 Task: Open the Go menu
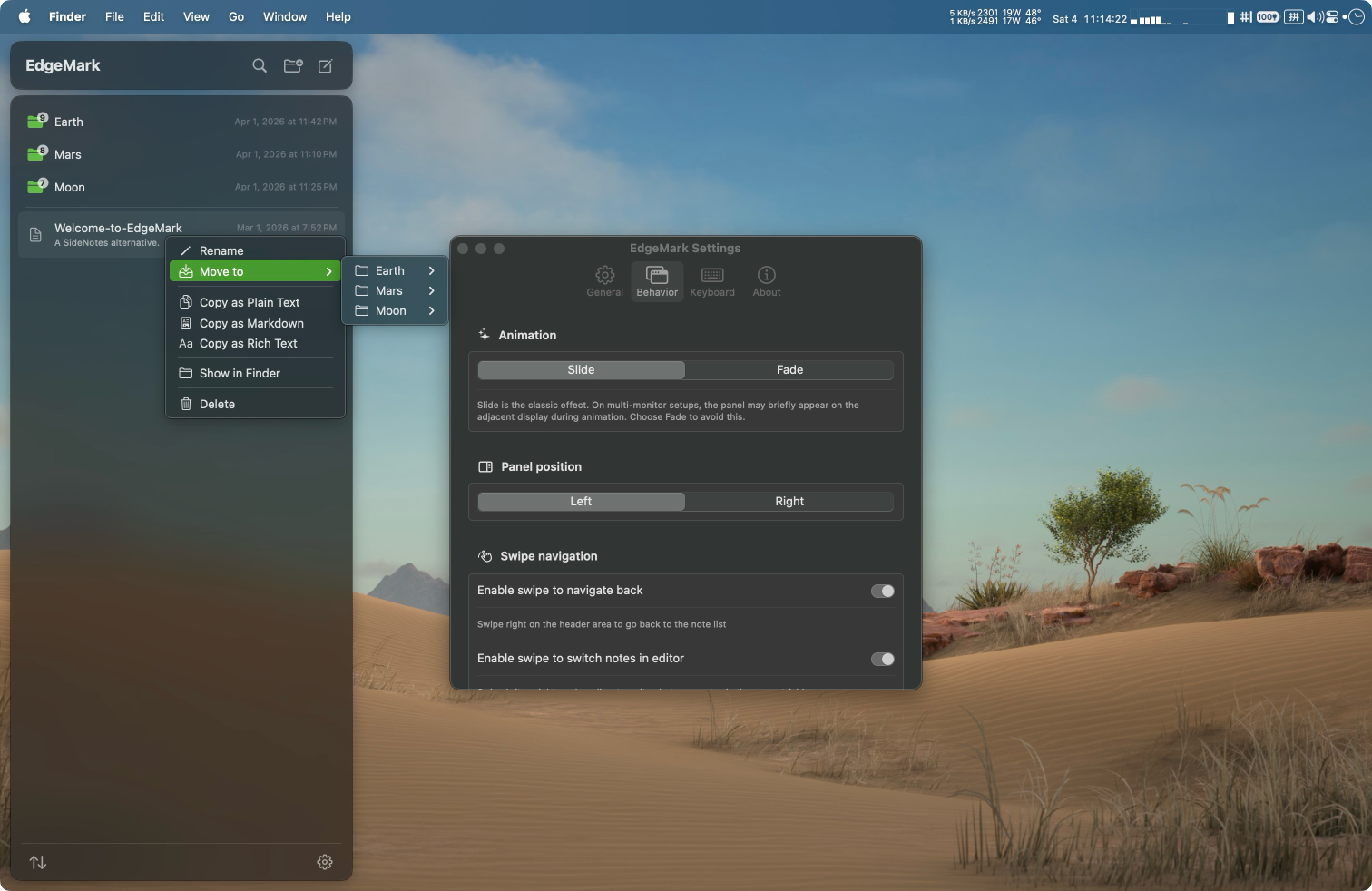click(236, 16)
